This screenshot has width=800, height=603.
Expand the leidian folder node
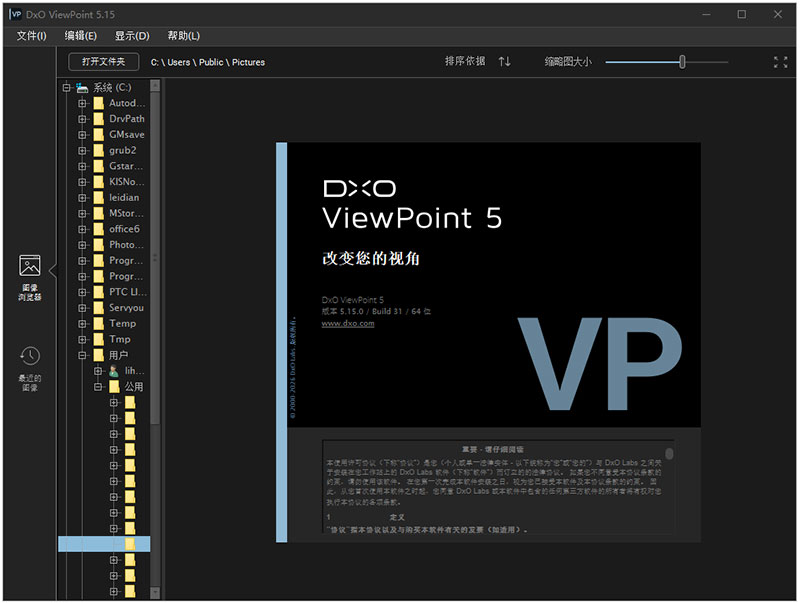[82, 198]
